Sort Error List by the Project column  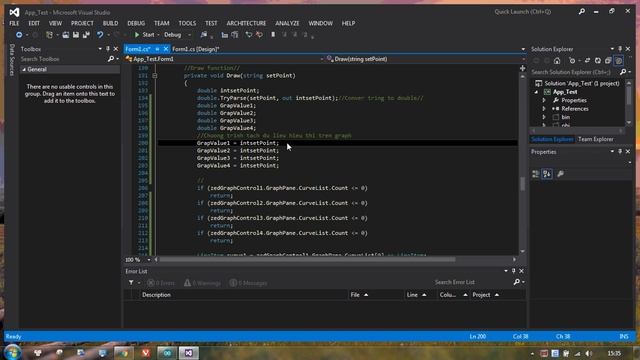click(497, 295)
